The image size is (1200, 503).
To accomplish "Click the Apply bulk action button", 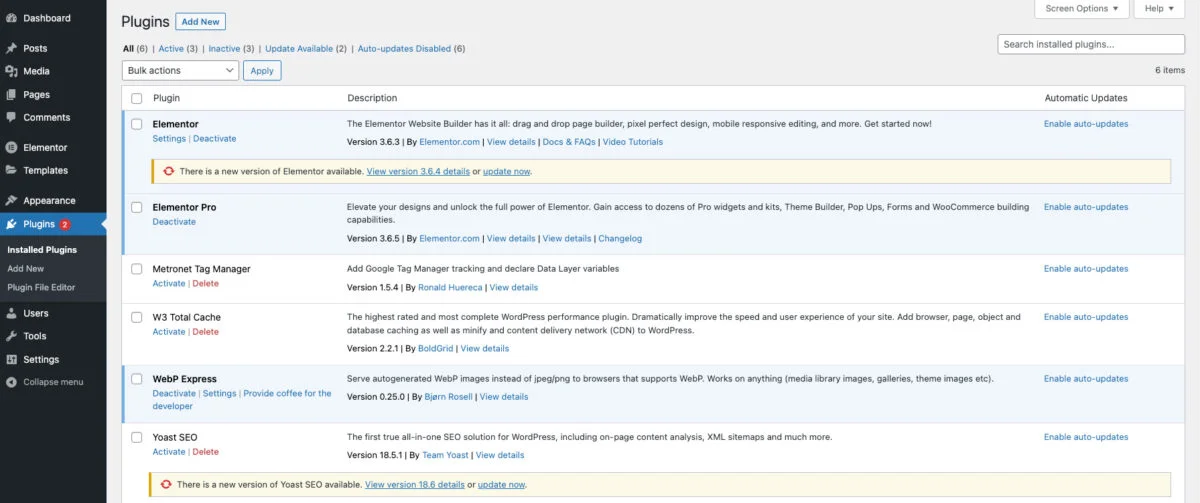I will [262, 70].
